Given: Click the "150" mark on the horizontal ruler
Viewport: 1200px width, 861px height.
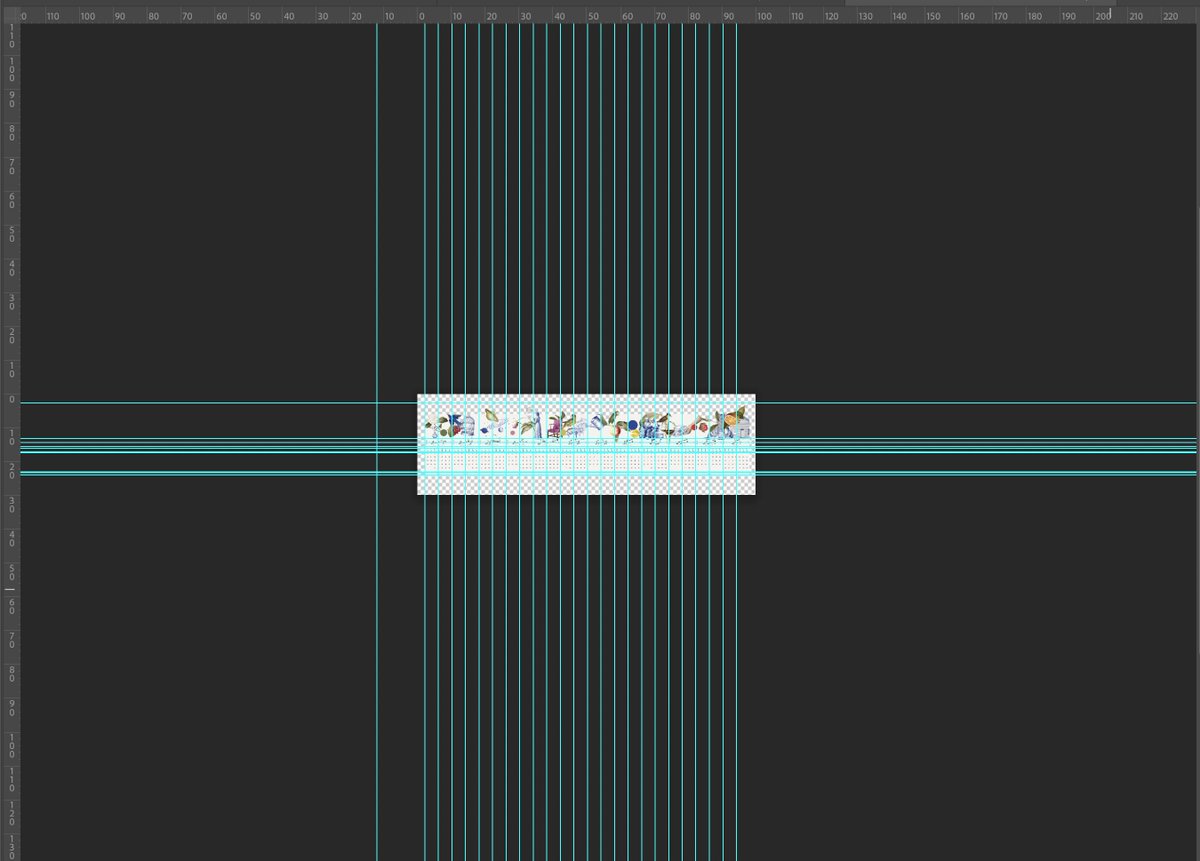Looking at the screenshot, I should pyautogui.click(x=933, y=17).
